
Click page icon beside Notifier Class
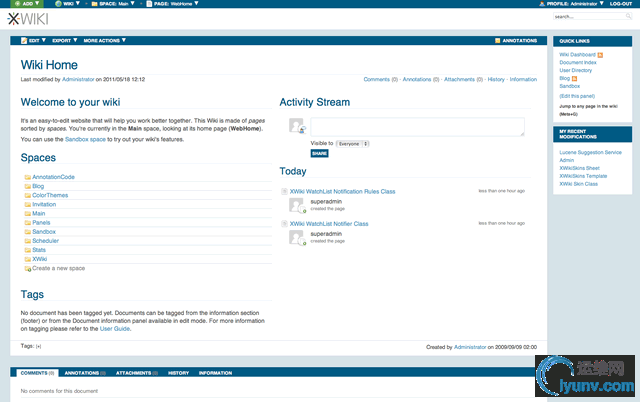pos(284,224)
